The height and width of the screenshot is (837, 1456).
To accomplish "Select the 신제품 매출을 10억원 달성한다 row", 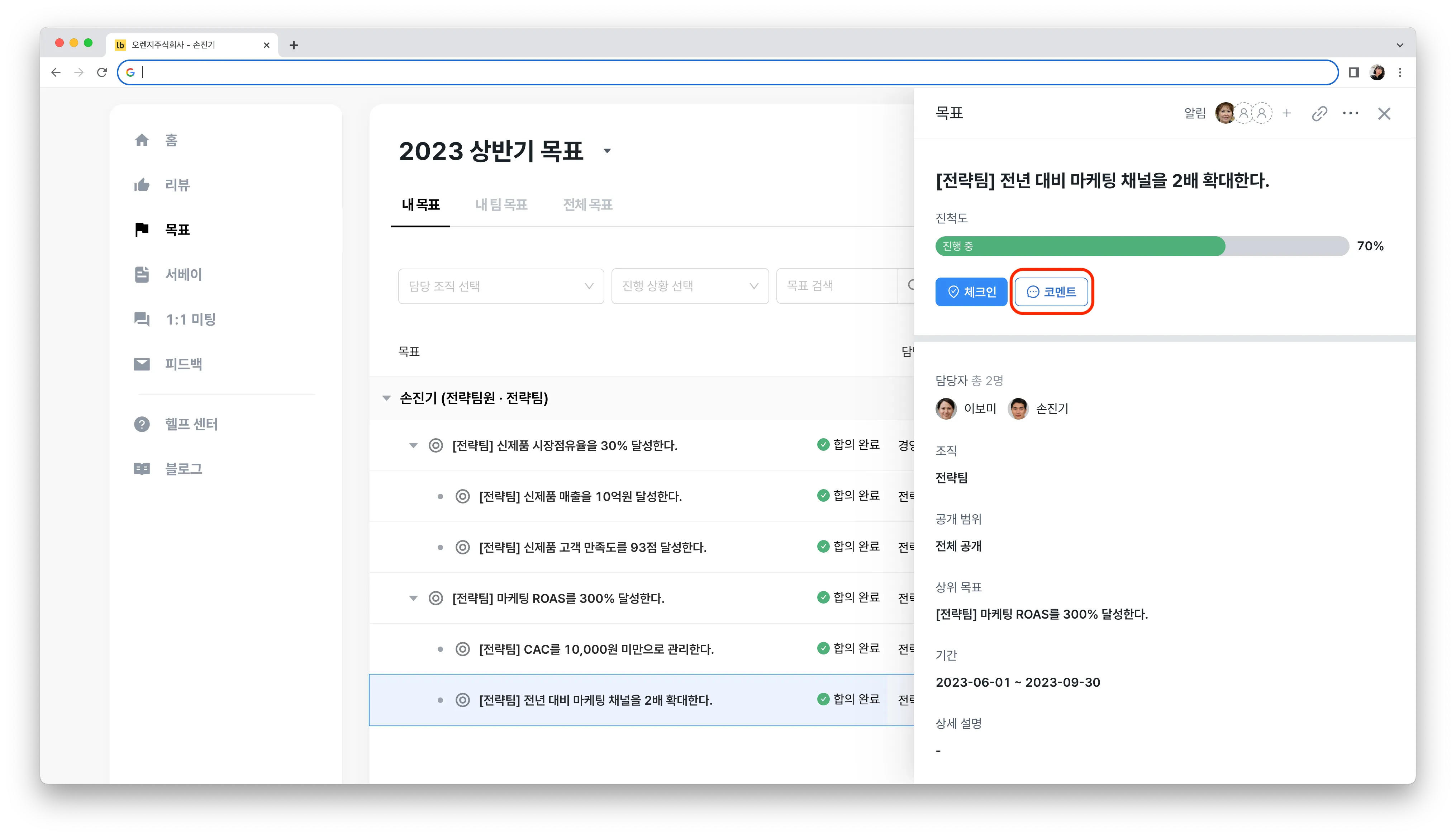I will pos(641,496).
